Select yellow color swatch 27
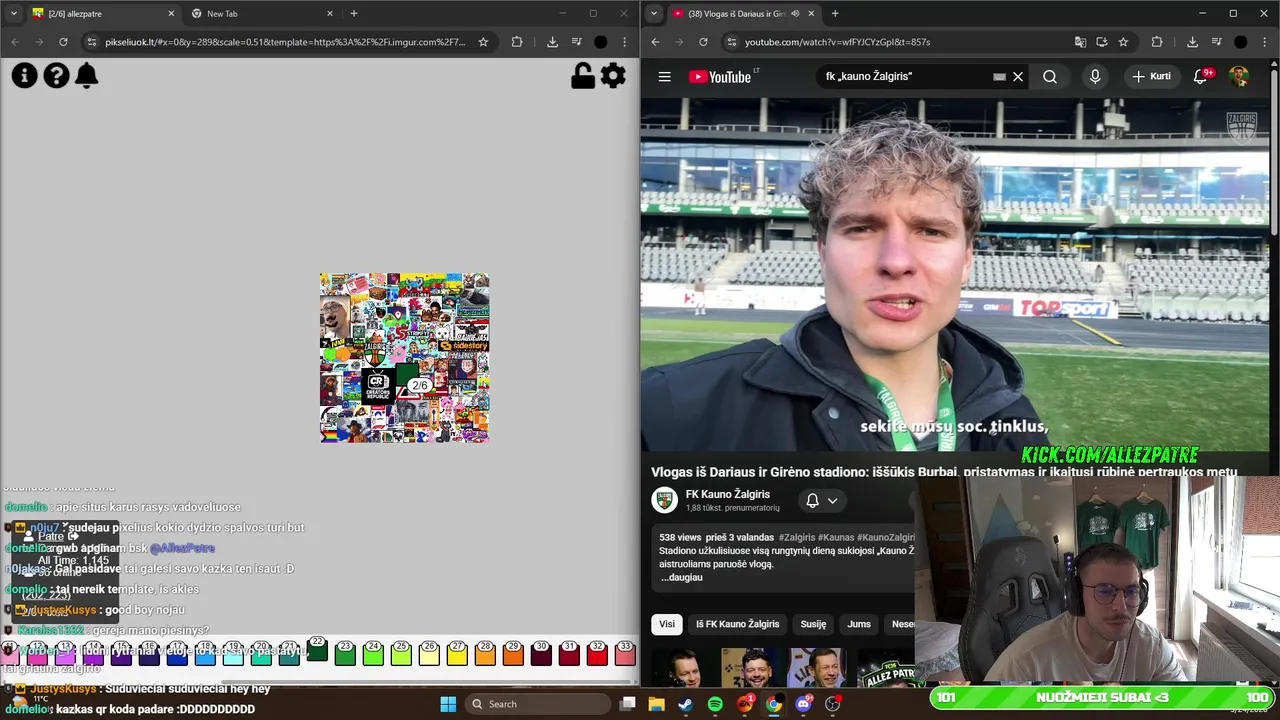This screenshot has width=1280, height=720. pyautogui.click(x=457, y=654)
